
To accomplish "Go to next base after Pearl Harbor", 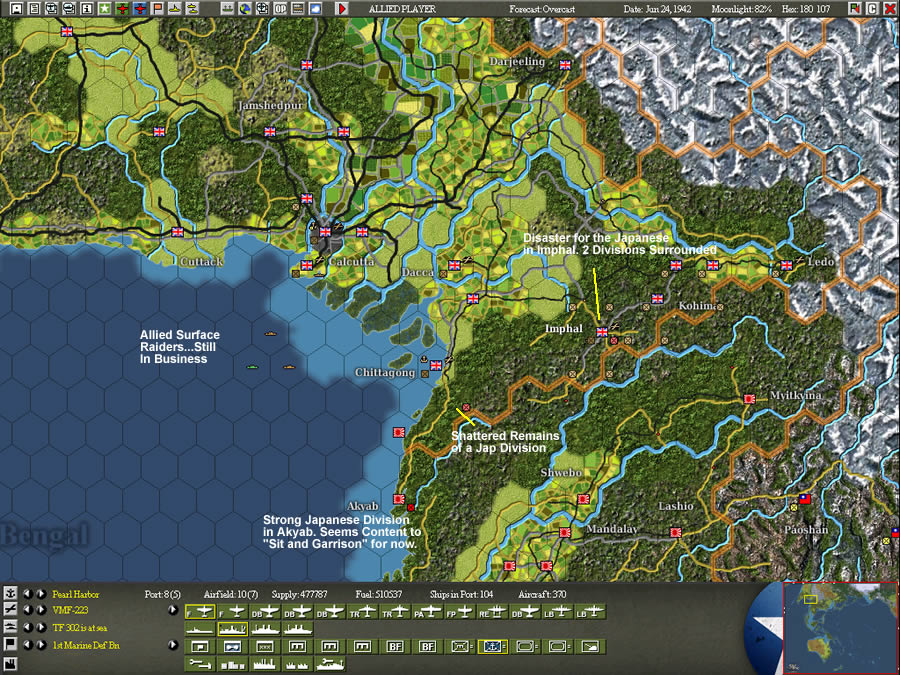I will pos(41,594).
